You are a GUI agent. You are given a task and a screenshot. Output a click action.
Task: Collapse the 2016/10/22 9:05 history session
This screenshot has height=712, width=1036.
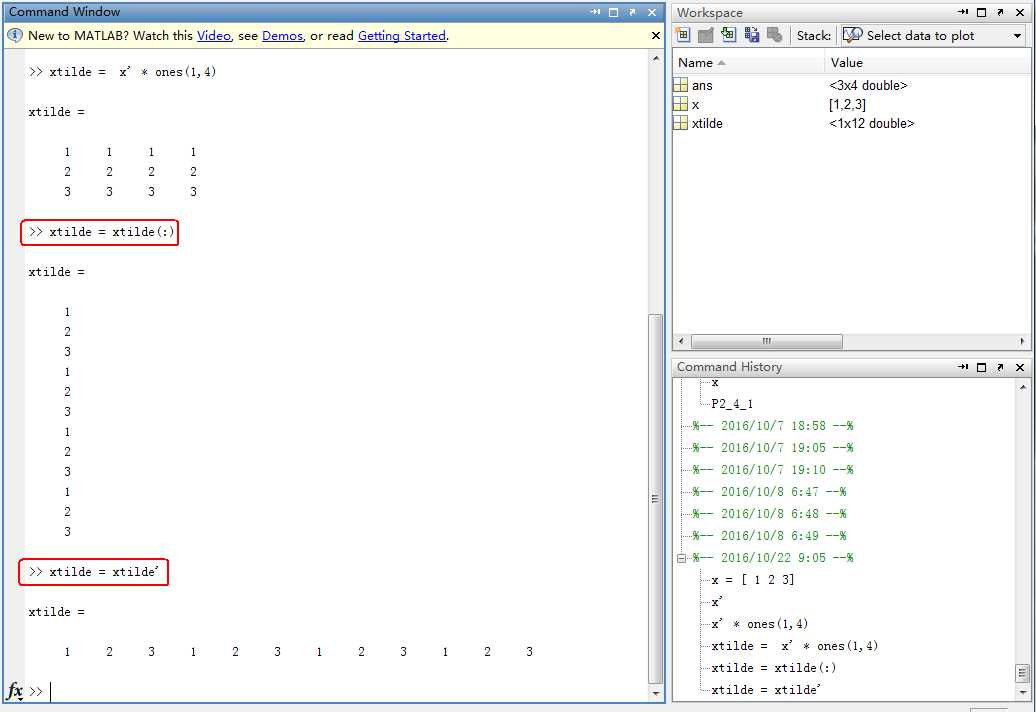point(682,558)
